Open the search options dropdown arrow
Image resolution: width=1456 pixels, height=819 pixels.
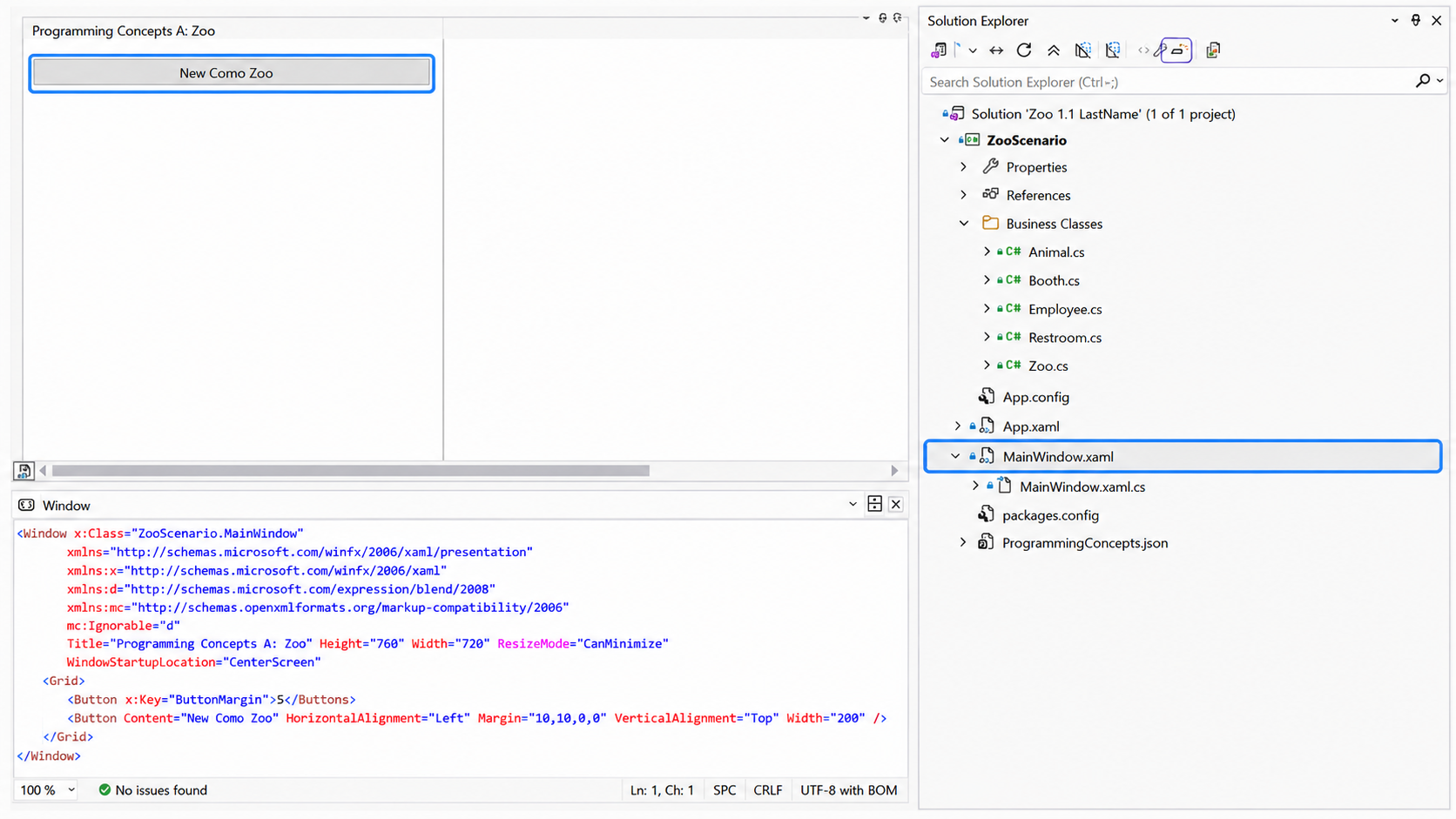click(1439, 81)
